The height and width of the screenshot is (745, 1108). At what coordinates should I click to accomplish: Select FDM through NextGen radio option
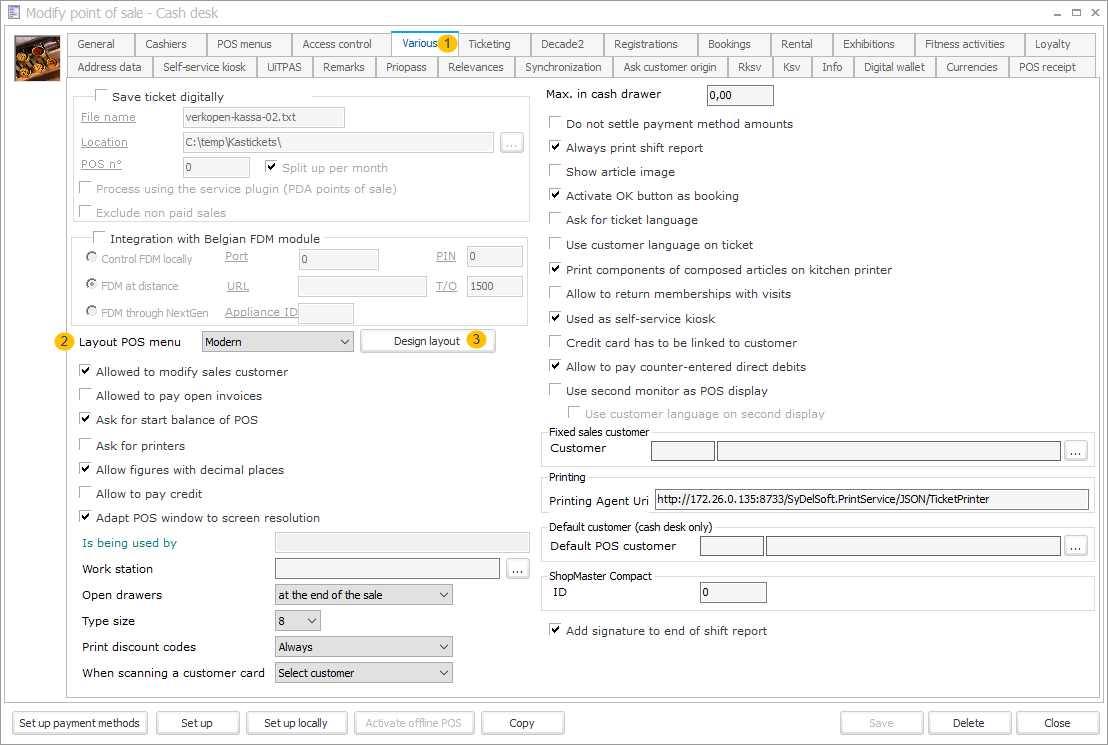coord(92,311)
